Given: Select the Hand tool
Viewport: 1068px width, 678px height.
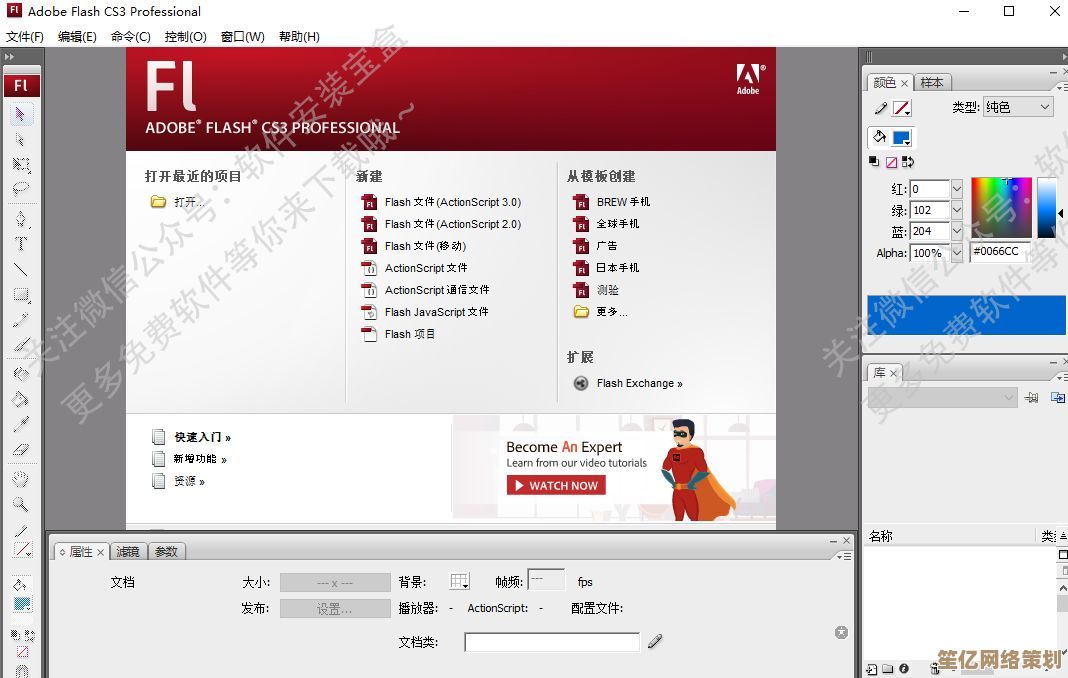Looking at the screenshot, I should pyautogui.click(x=20, y=479).
